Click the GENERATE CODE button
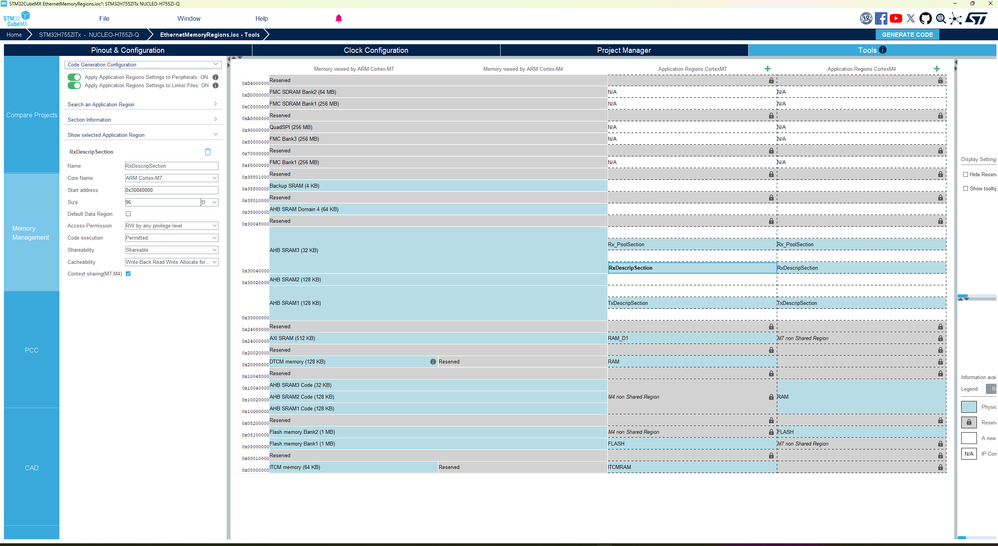 click(x=907, y=34)
